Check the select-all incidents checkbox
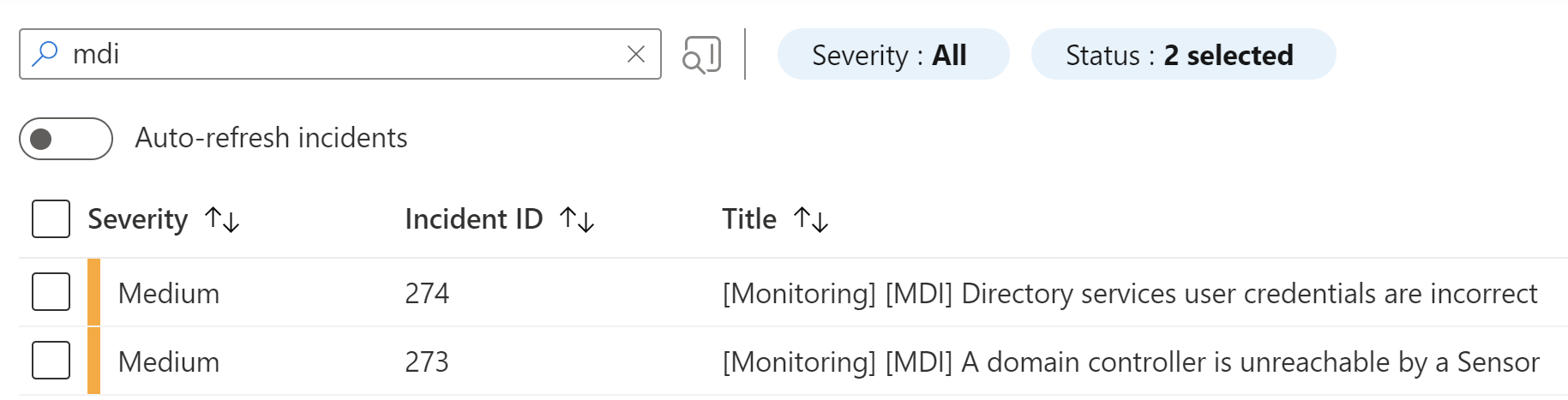1568x400 pixels. point(51,218)
